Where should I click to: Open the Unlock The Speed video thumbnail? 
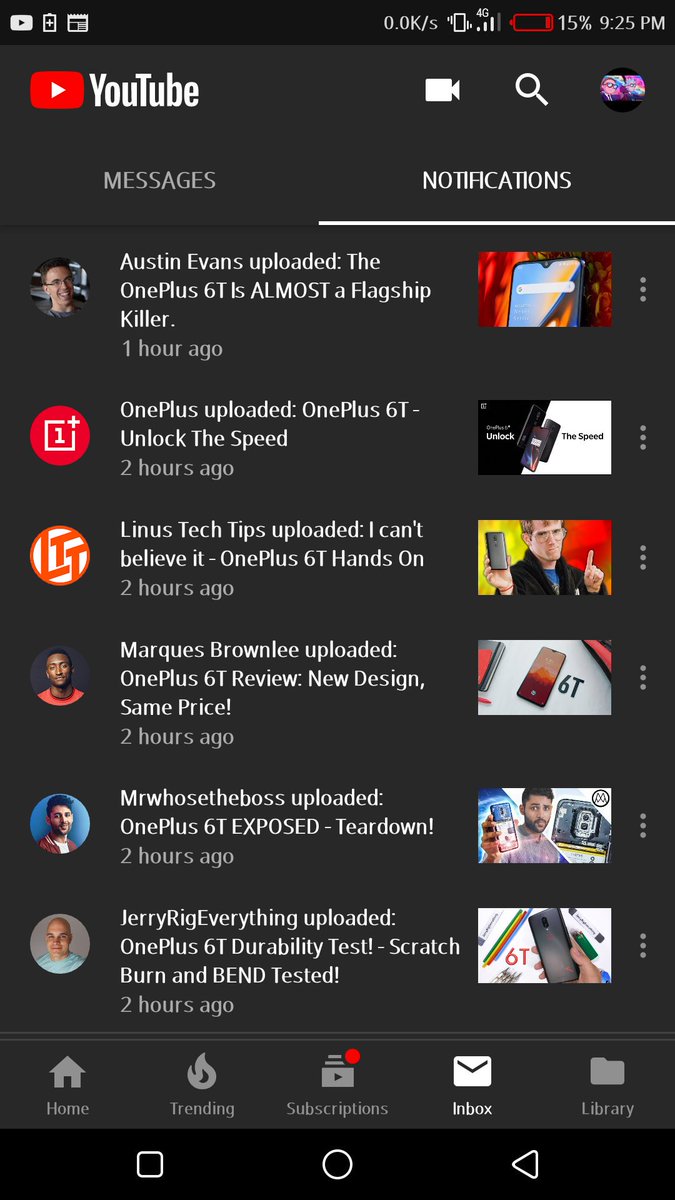[x=545, y=437]
